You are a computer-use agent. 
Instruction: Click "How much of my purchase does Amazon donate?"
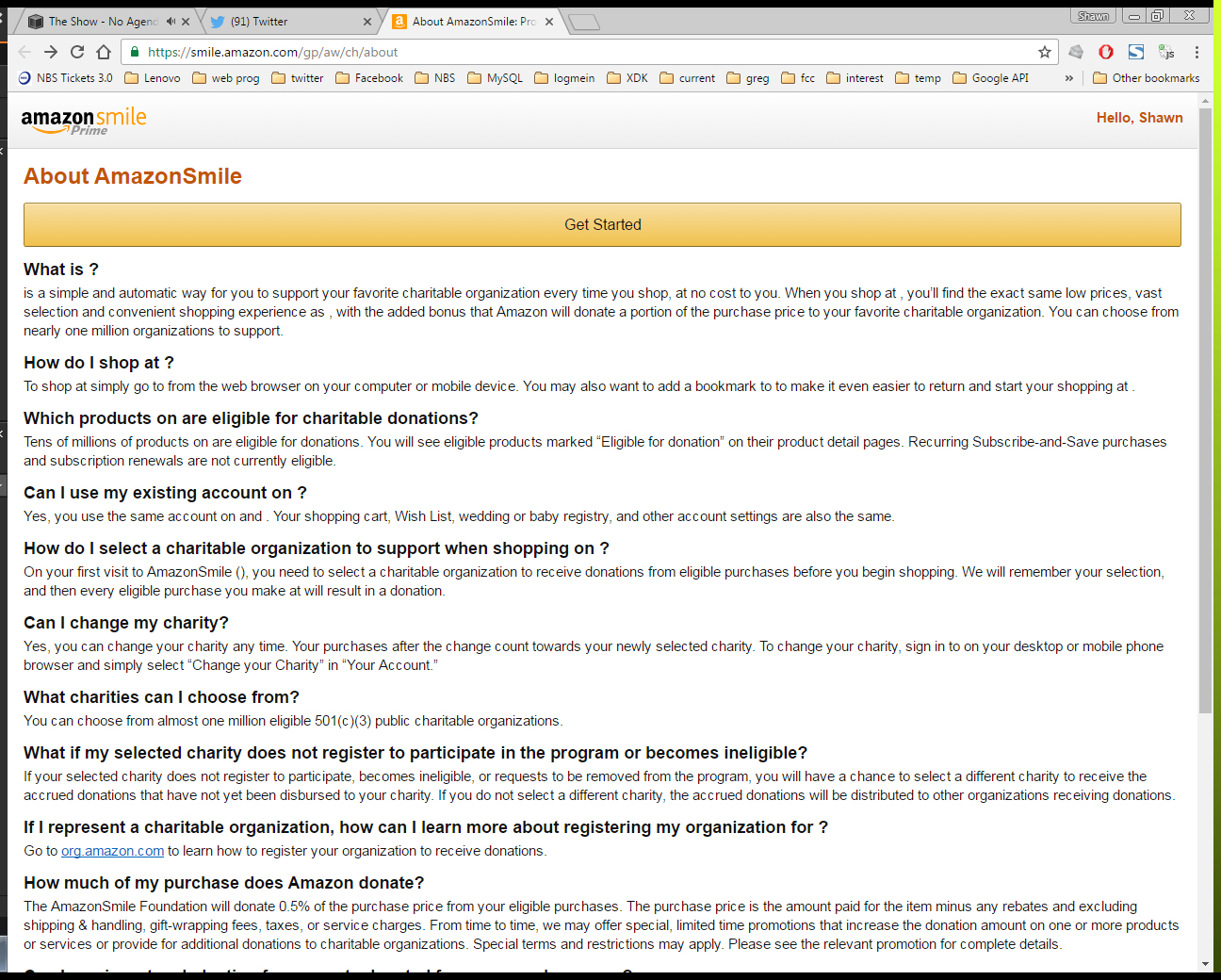(224, 883)
